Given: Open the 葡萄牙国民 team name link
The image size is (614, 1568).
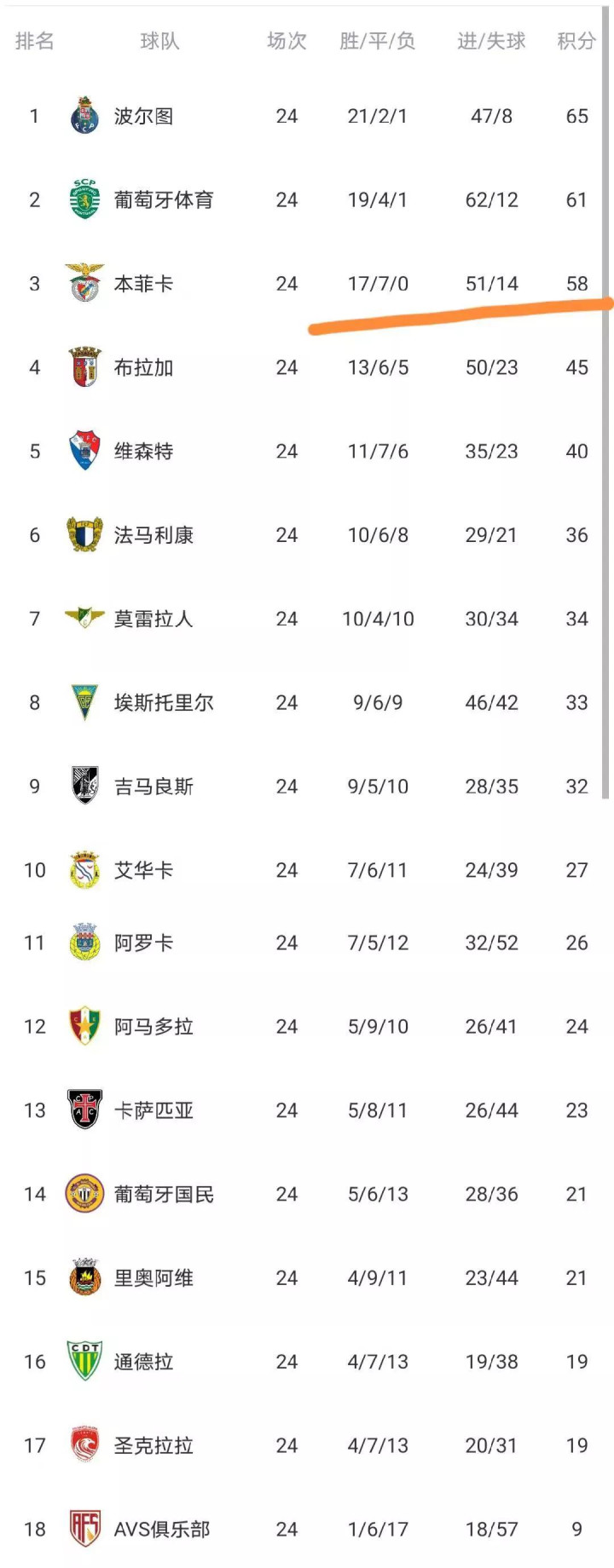Looking at the screenshot, I should 164,1194.
